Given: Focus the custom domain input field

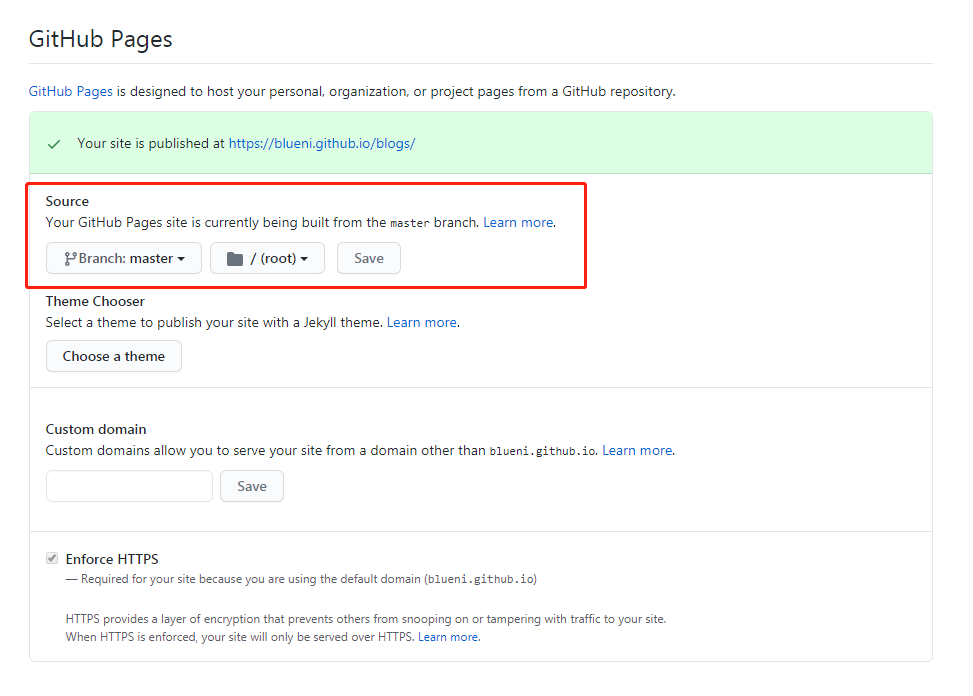Looking at the screenshot, I should (x=129, y=486).
